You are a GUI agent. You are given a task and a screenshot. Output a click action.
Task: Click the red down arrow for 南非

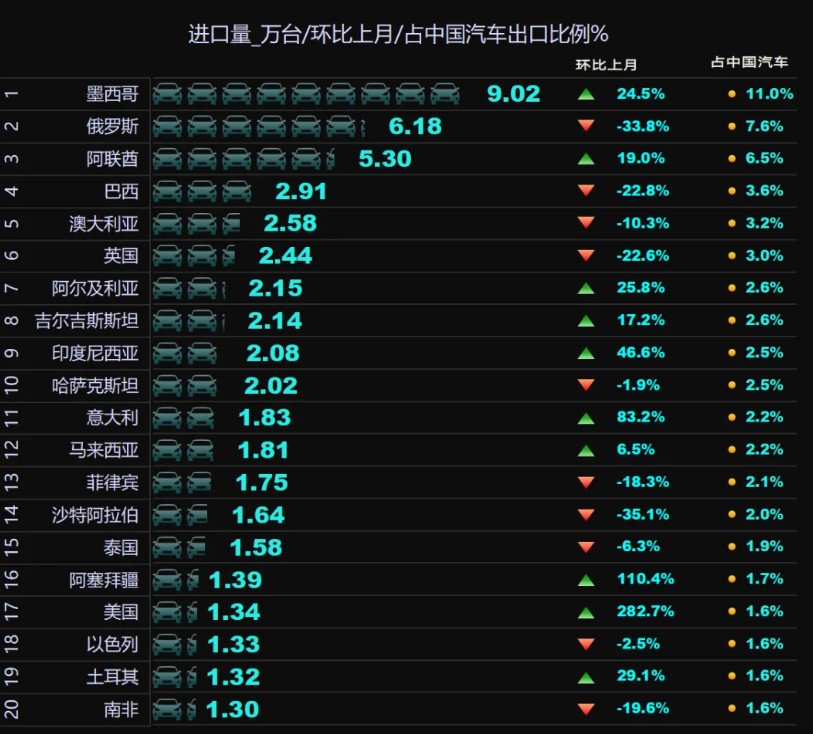586,709
